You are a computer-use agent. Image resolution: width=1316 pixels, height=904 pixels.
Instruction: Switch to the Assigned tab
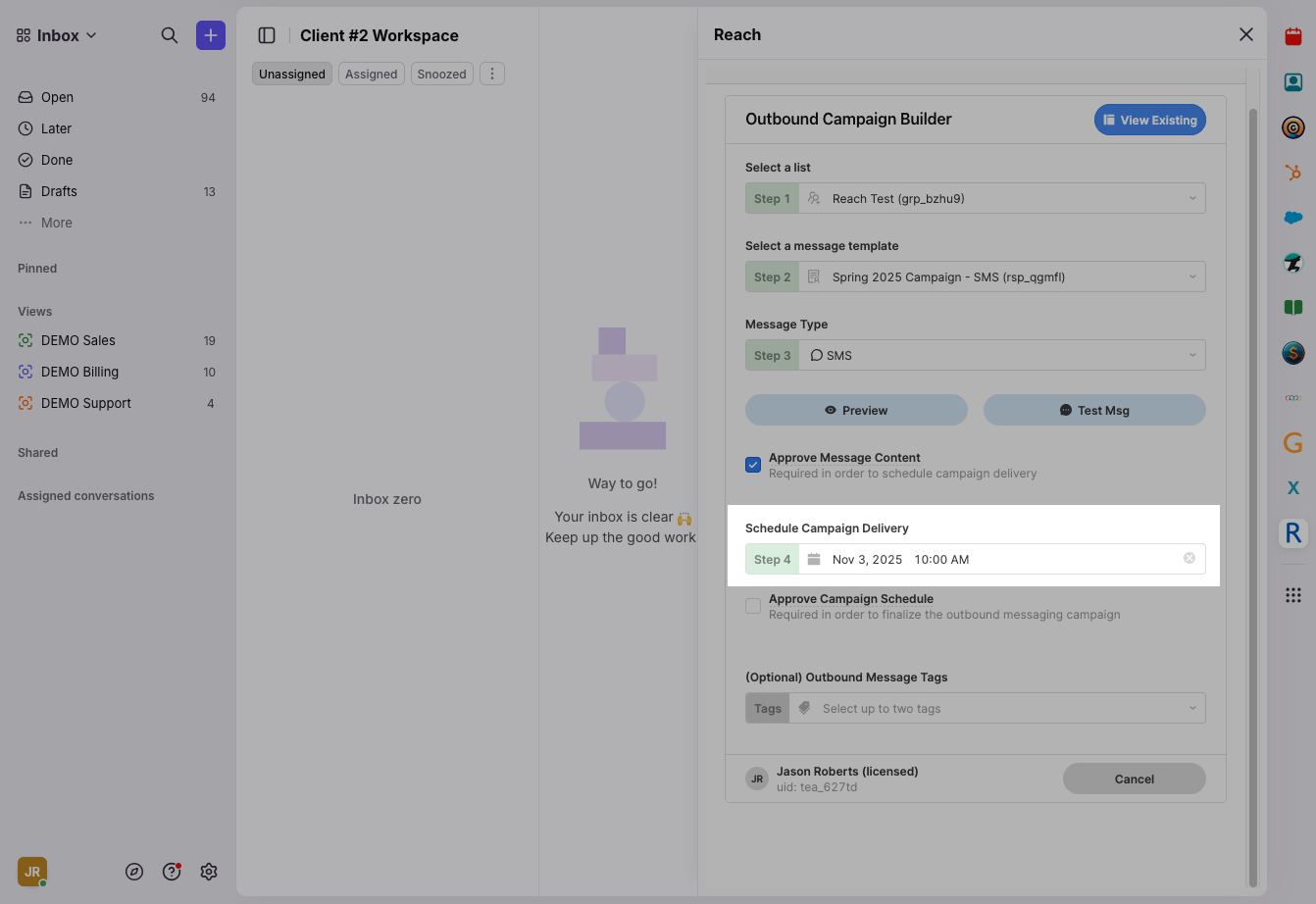point(372,75)
